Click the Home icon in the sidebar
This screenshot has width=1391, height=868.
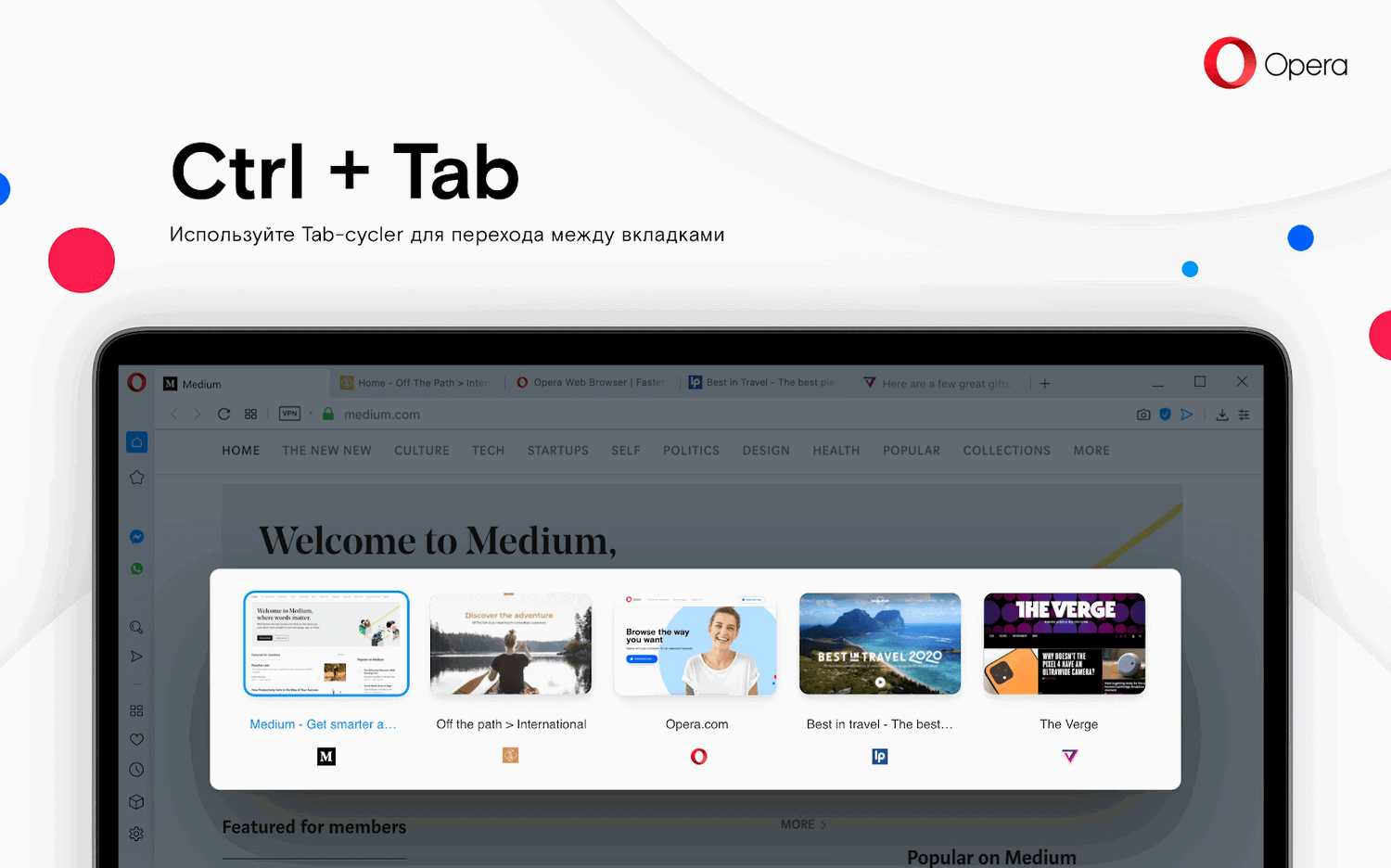pos(136,442)
